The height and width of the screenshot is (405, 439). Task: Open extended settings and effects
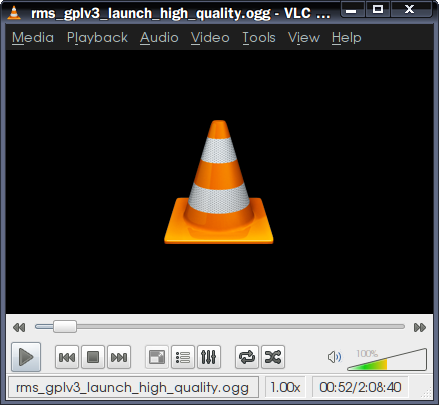coord(209,357)
